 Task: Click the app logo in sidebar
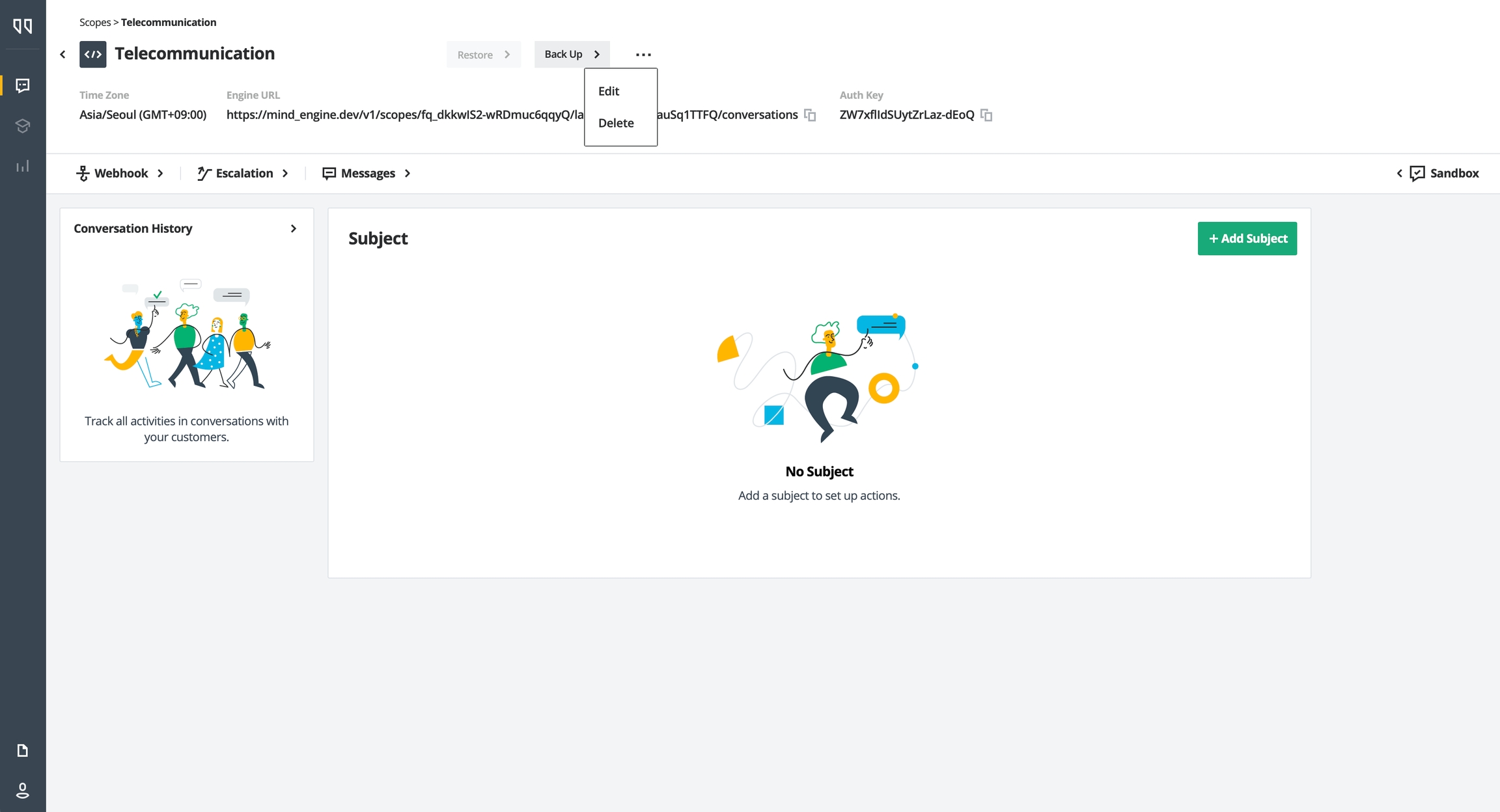coord(23,26)
